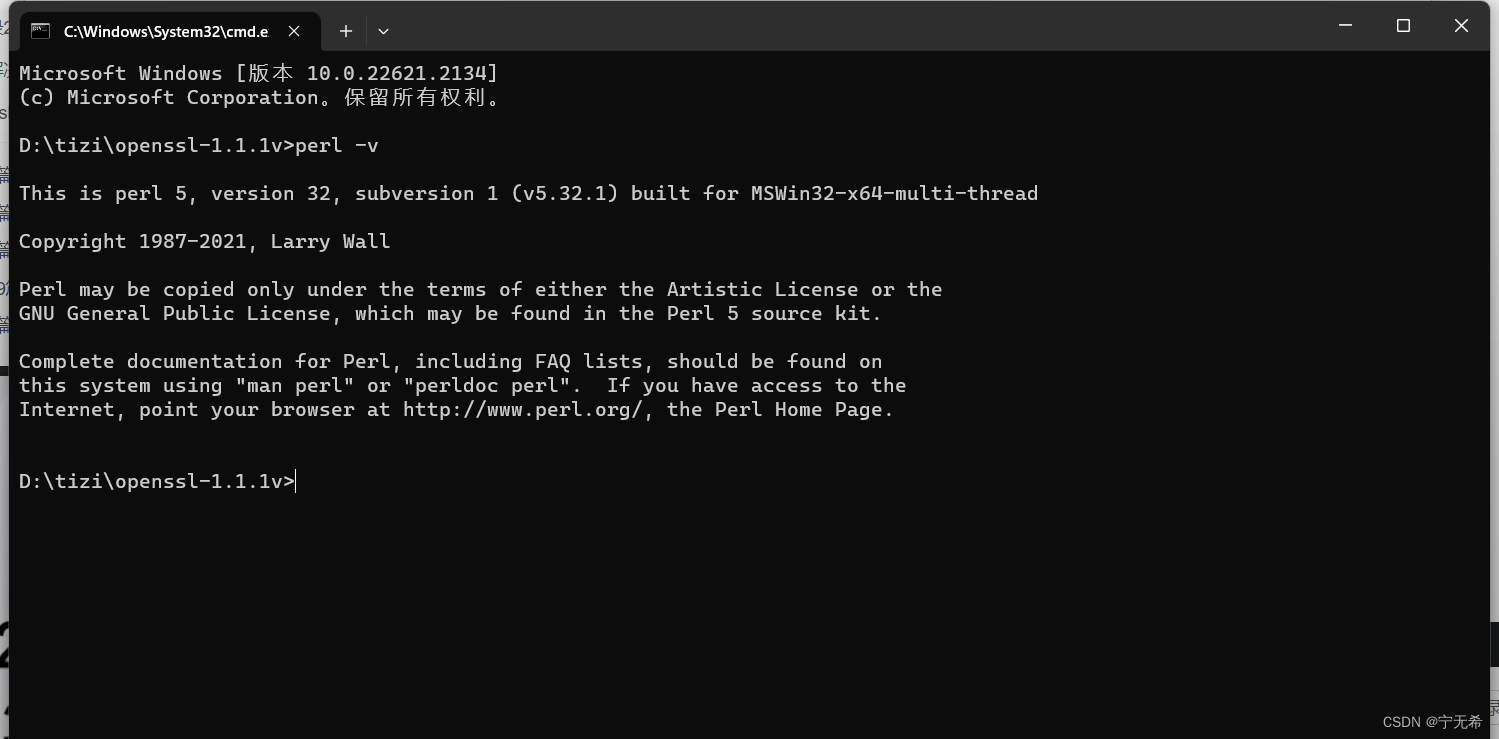Image resolution: width=1499 pixels, height=739 pixels.
Task: Maximize the terminal window
Action: 1403,26
